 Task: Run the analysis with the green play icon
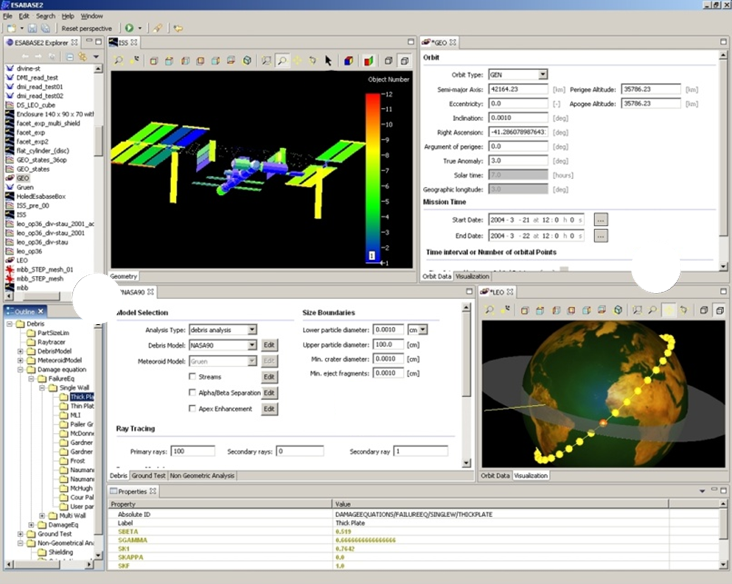[129, 28]
